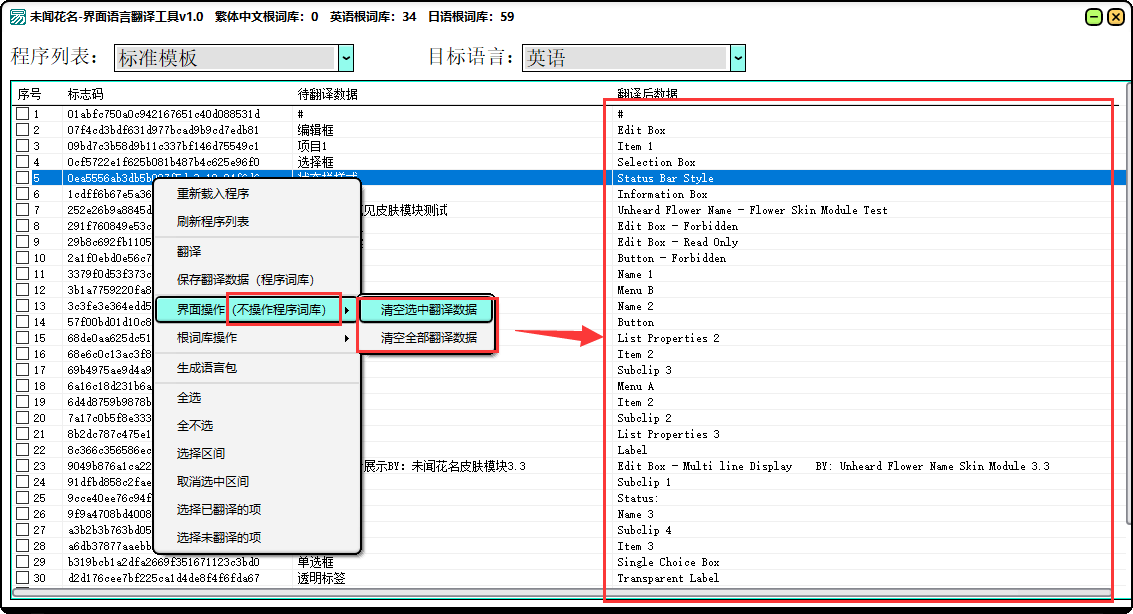Open the 程序列表 dropdown arrow
1133x614 pixels.
point(346,58)
